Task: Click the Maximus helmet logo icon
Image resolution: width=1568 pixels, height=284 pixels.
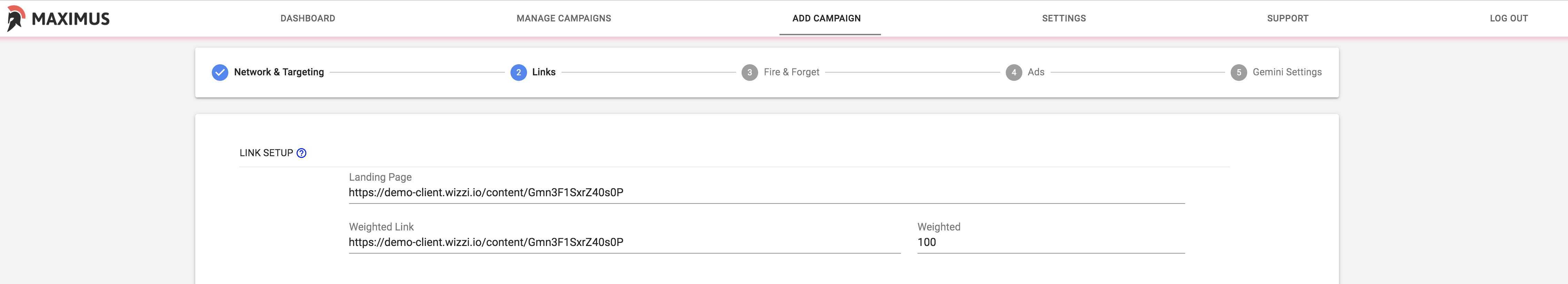Action: (x=16, y=18)
